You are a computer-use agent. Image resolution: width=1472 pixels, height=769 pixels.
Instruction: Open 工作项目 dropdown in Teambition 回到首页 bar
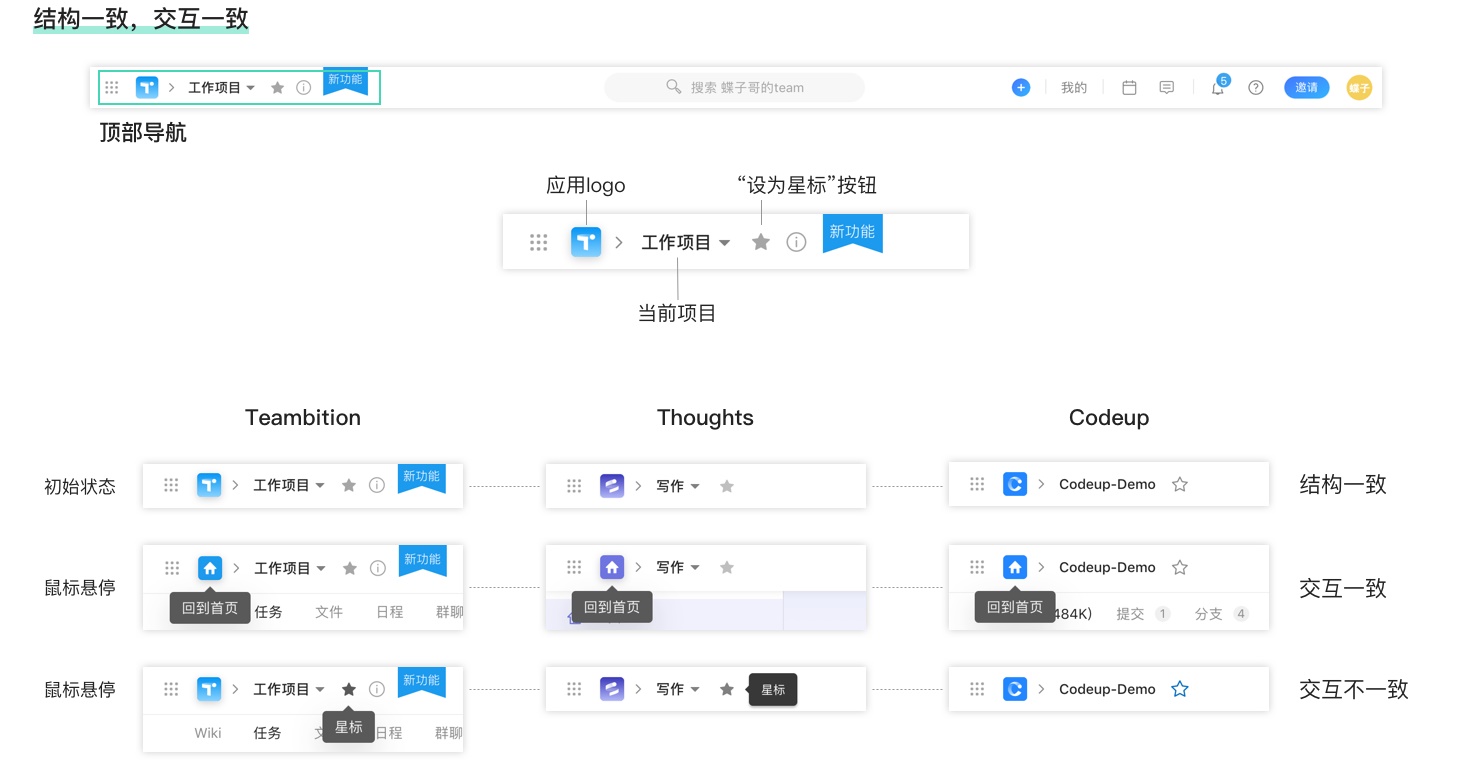290,568
